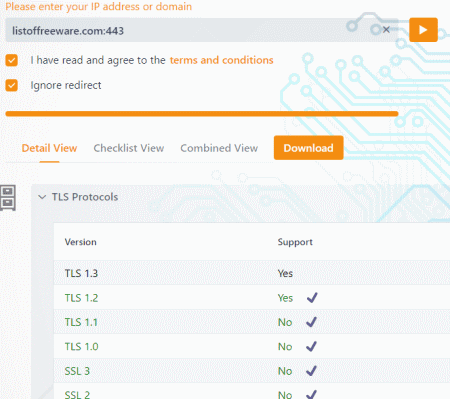The height and width of the screenshot is (399, 450).
Task: Click the checkmark icon in the TLS 1.2 row
Action: tap(312, 297)
